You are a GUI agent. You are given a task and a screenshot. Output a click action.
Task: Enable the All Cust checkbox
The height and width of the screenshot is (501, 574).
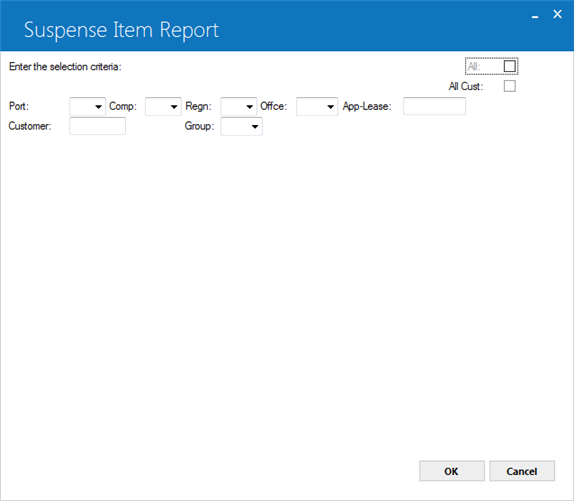click(510, 86)
